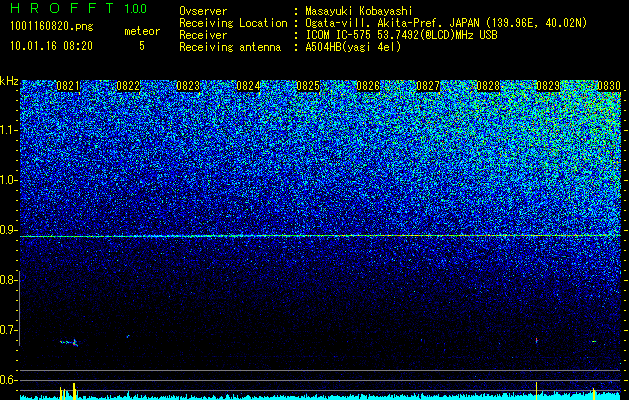Click the date stamp 10.01.16 08:20
629x400 pixels.
[51, 46]
